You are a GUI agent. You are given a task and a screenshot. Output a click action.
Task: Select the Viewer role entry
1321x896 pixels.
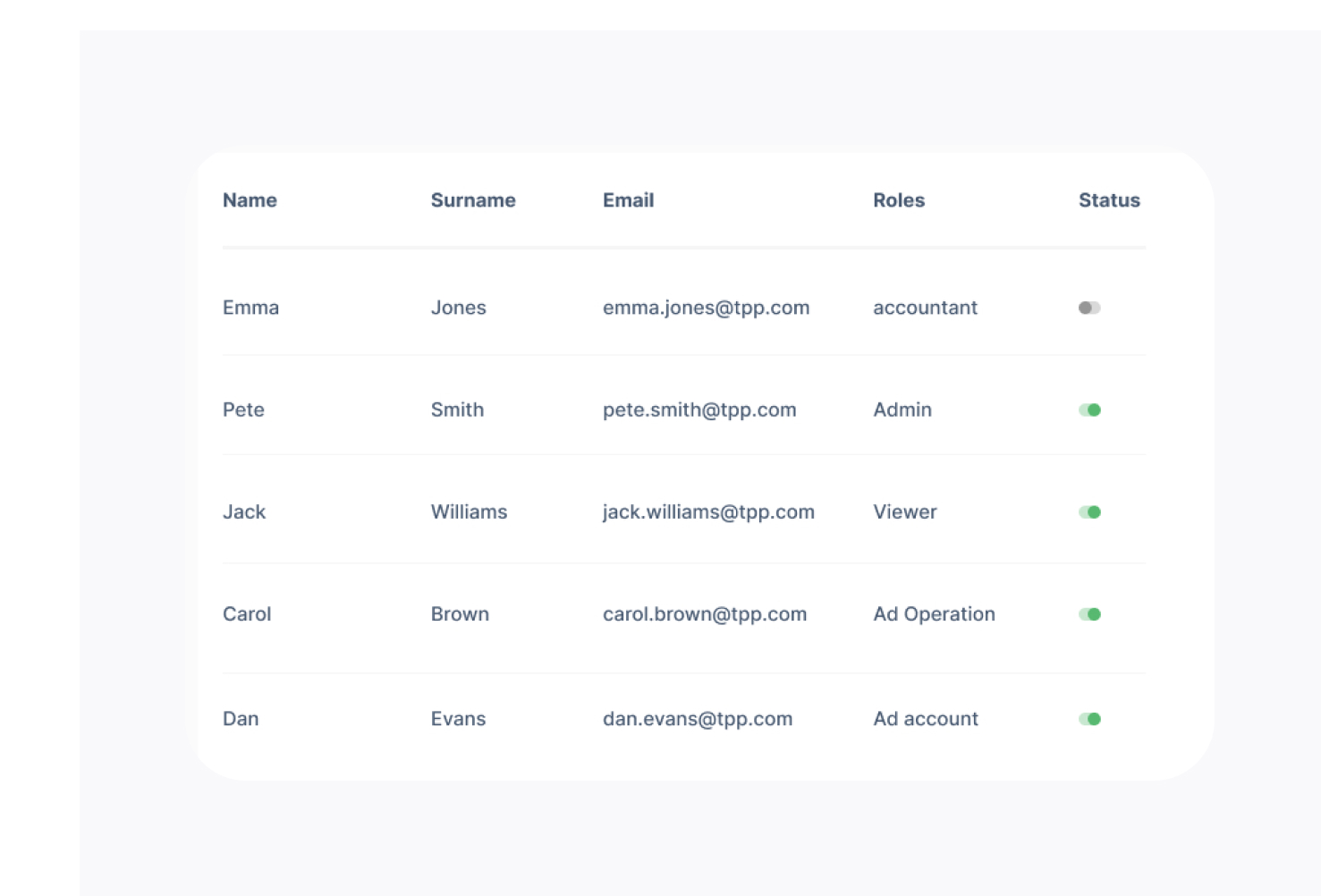tap(905, 512)
